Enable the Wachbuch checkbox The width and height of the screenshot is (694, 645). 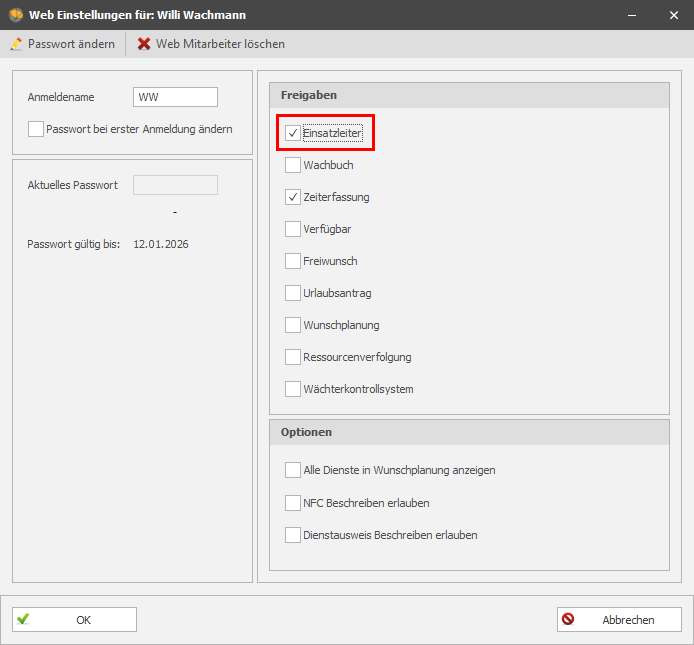[x=293, y=165]
